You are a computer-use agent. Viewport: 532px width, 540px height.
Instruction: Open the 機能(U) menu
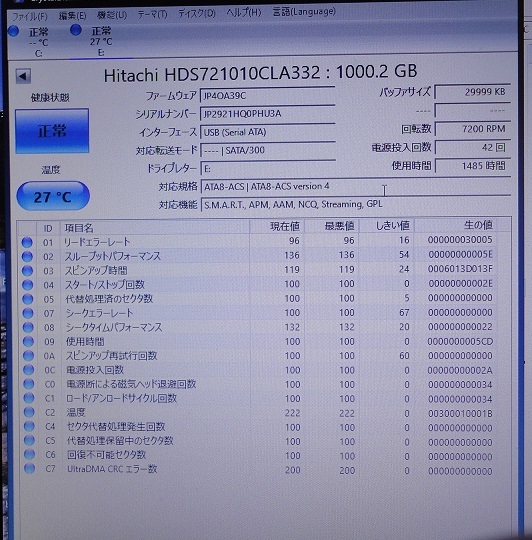click(112, 15)
